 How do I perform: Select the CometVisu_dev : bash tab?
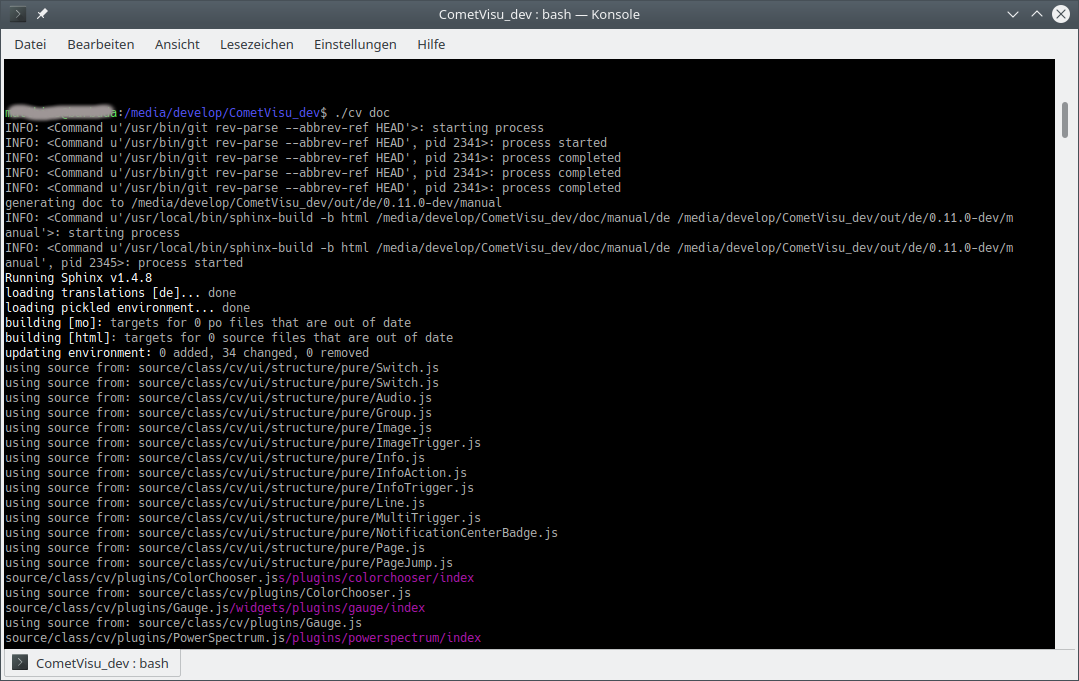tap(92, 663)
